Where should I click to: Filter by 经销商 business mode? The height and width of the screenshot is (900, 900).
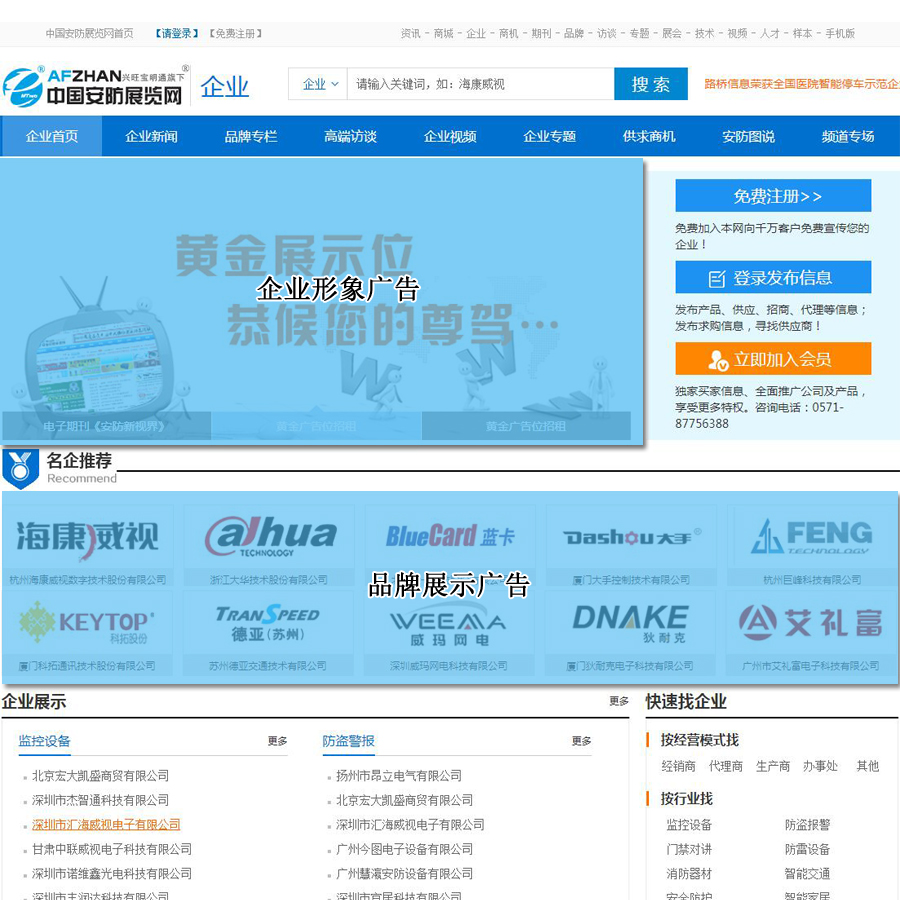coord(678,766)
